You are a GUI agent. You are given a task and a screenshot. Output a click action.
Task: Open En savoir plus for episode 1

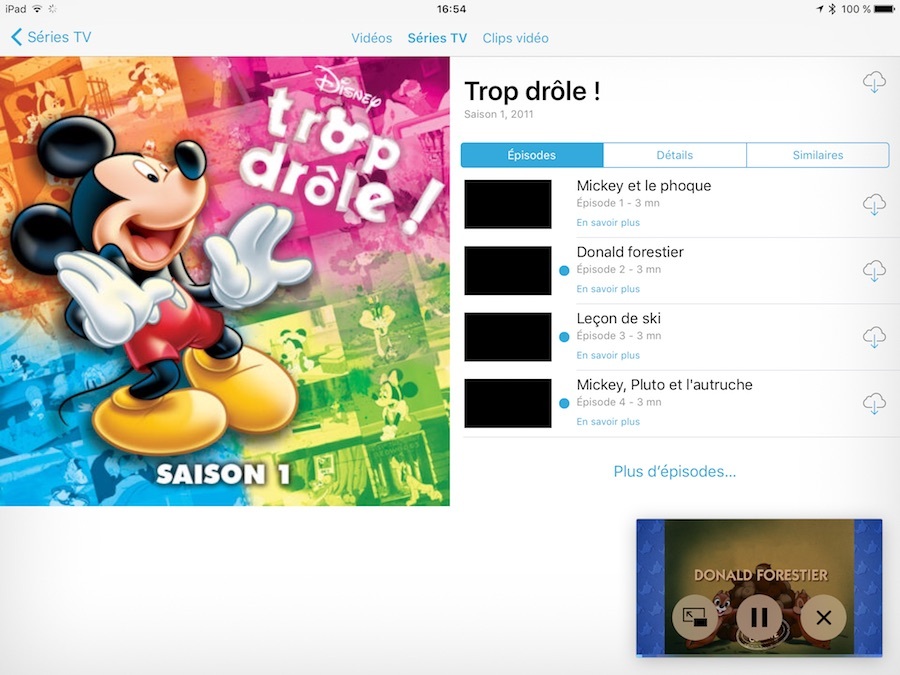(608, 223)
